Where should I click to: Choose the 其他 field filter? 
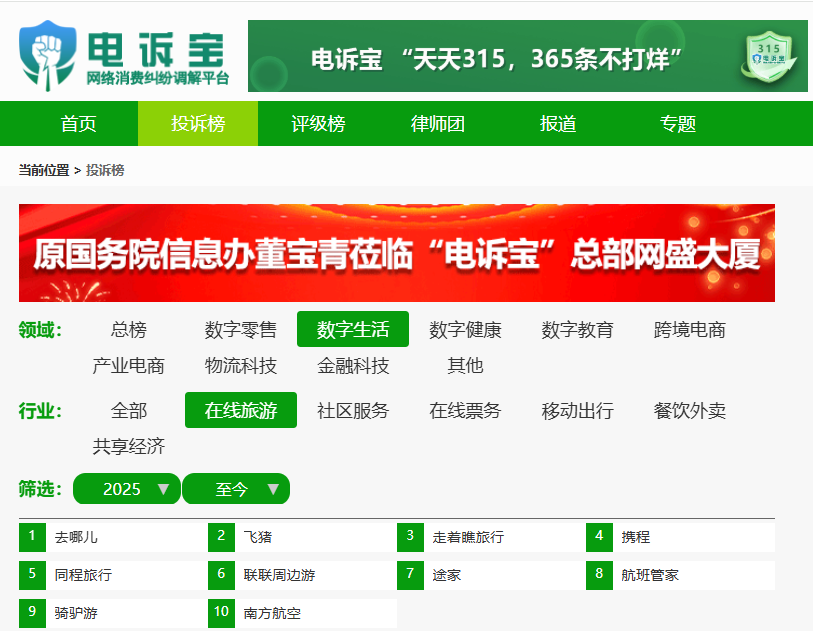(x=465, y=366)
